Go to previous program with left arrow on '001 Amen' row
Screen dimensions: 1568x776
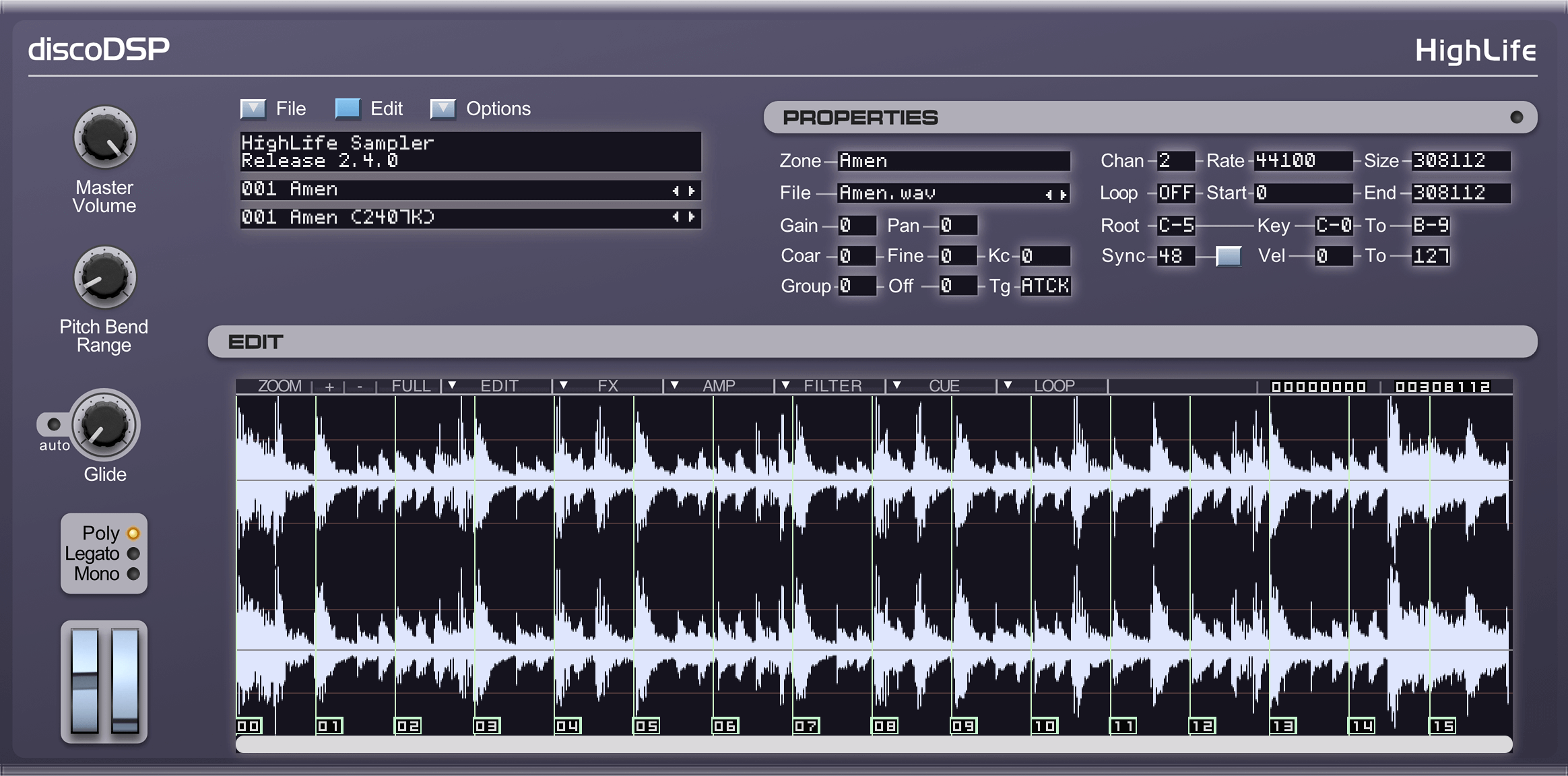click(x=676, y=191)
